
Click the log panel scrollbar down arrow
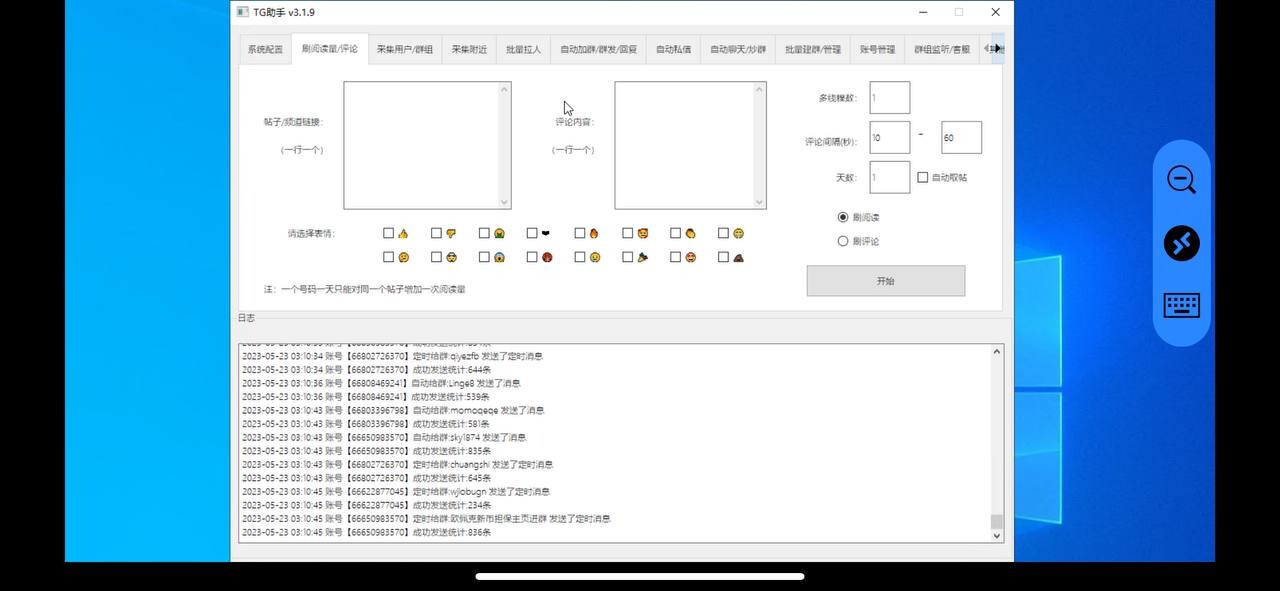click(996, 535)
